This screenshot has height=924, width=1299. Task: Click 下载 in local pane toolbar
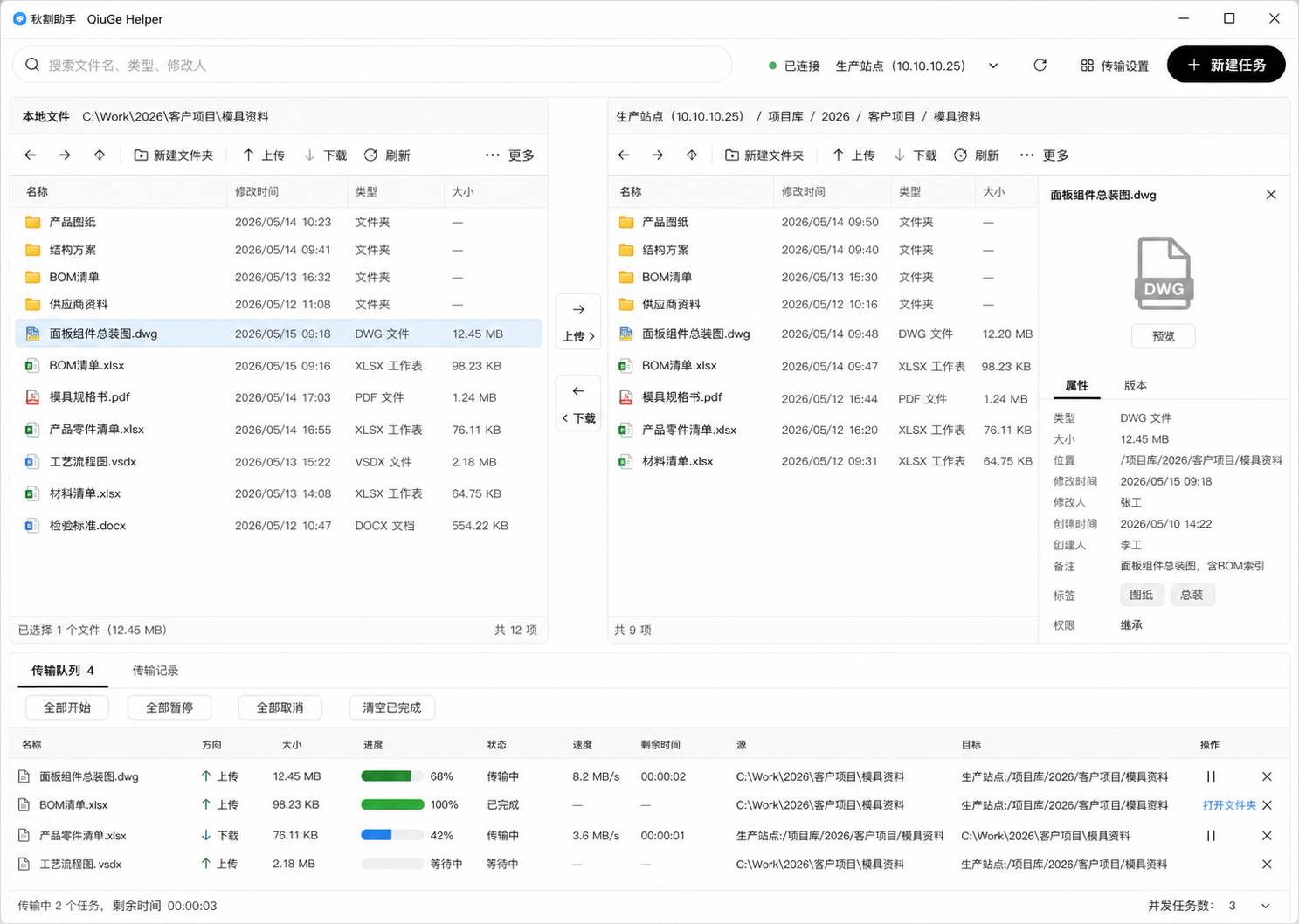click(x=325, y=155)
